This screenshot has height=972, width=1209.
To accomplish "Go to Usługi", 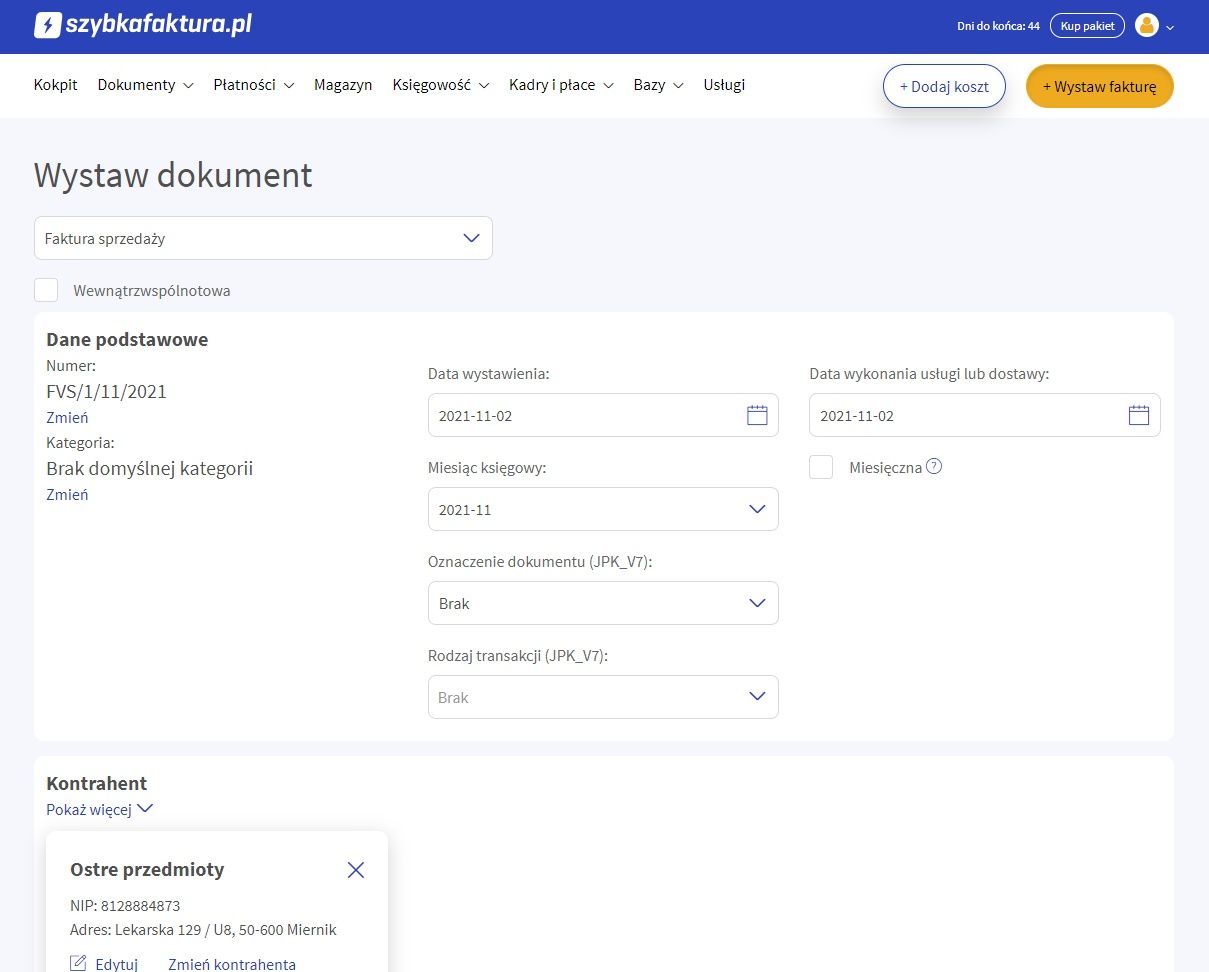I will click(724, 85).
